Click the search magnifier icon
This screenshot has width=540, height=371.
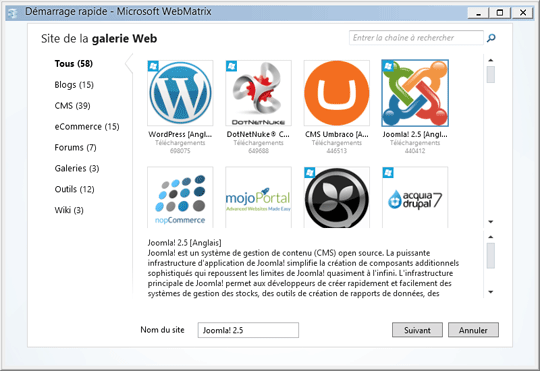point(491,38)
